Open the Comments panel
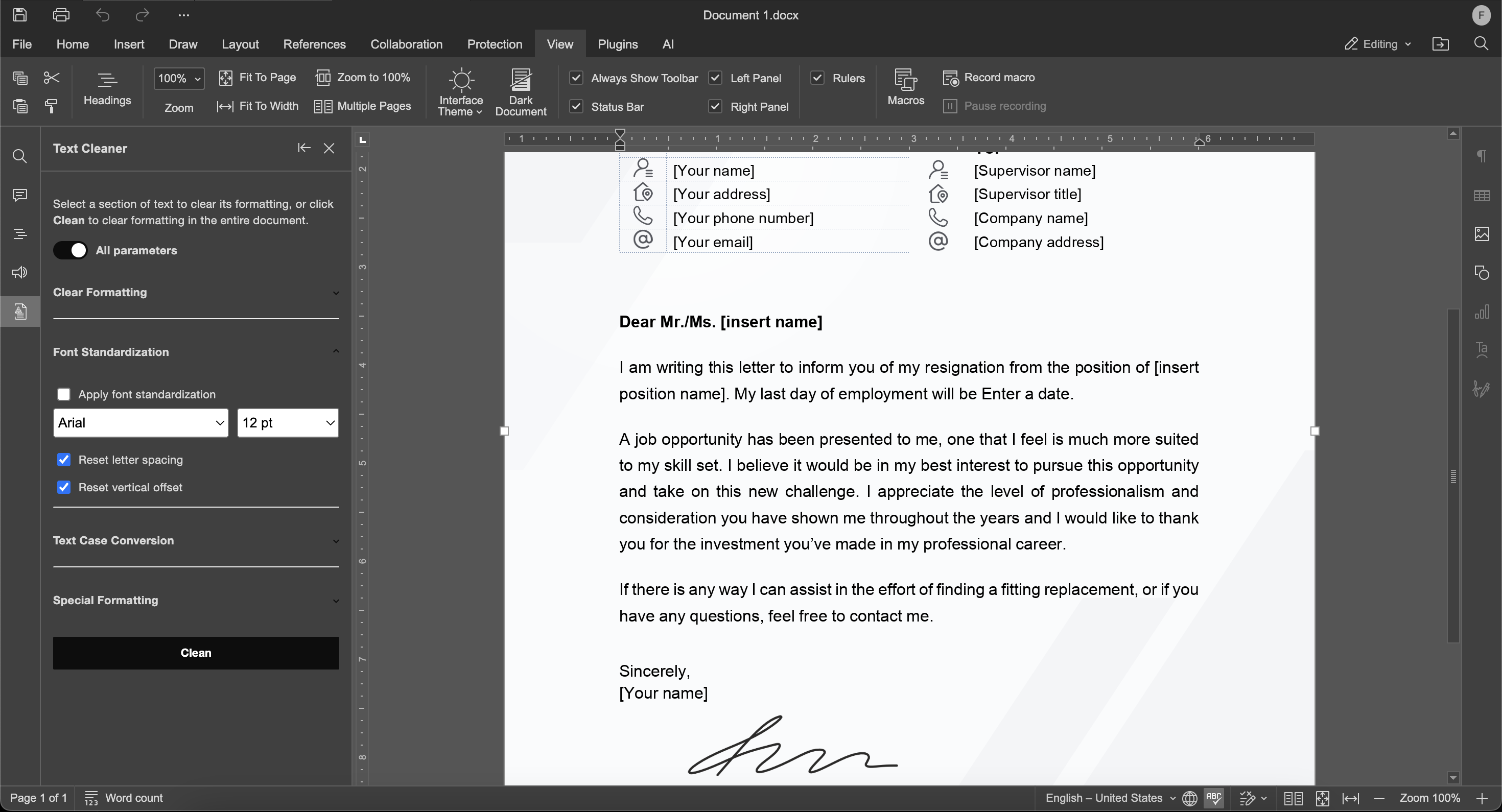Screen dimensions: 1502x812 click(x=19, y=195)
